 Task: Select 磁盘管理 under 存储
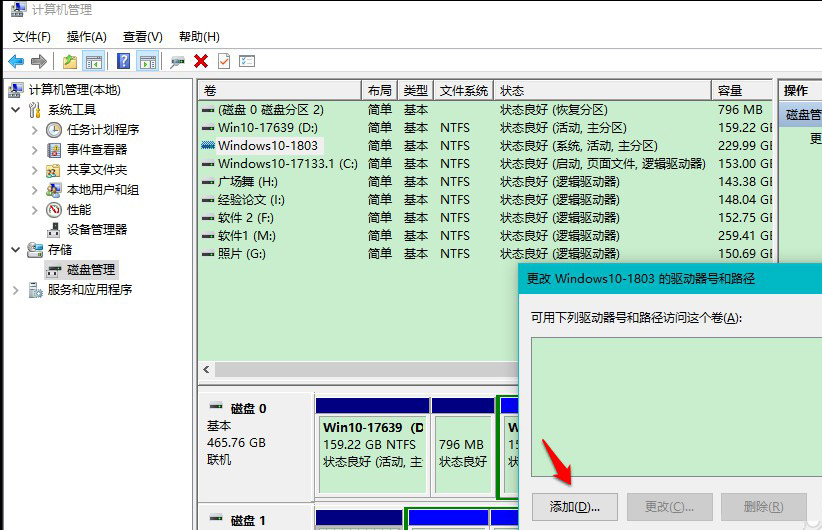91,269
